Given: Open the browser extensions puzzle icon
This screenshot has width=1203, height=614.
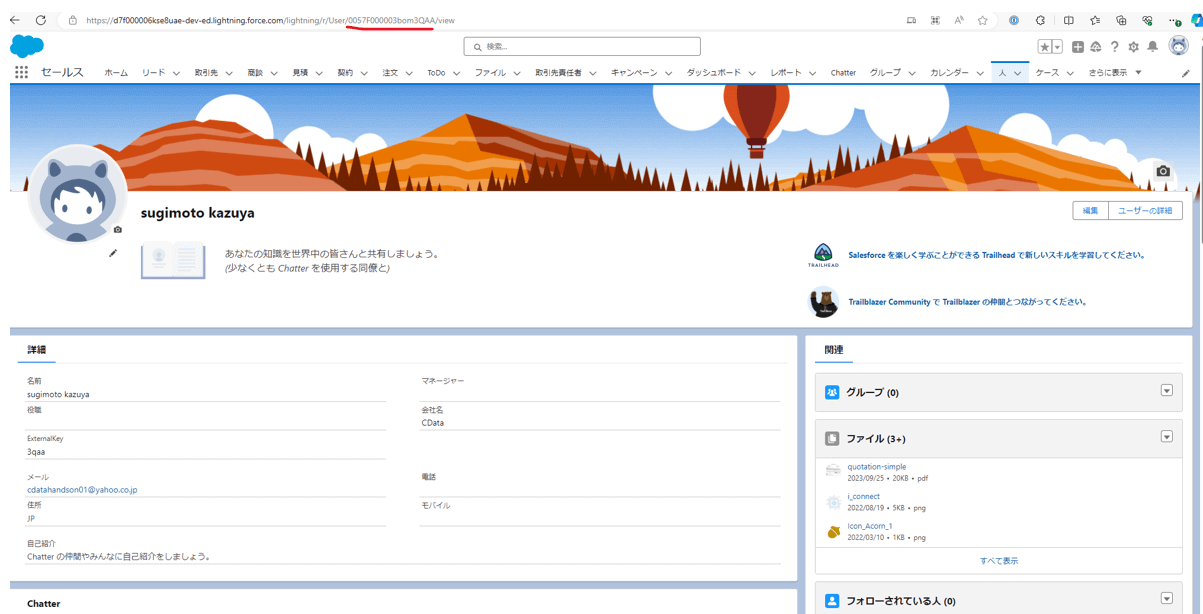Looking at the screenshot, I should 1040,20.
